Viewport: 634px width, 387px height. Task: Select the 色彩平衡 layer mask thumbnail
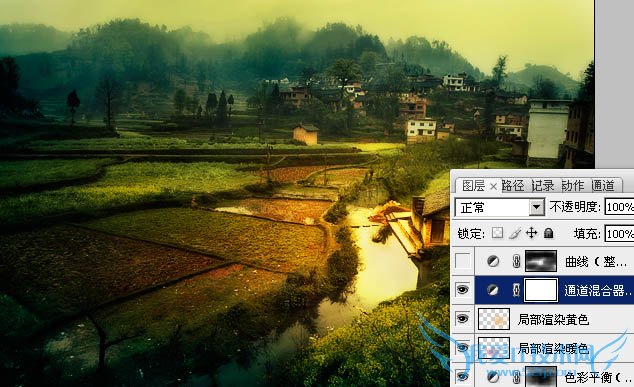[x=541, y=376]
